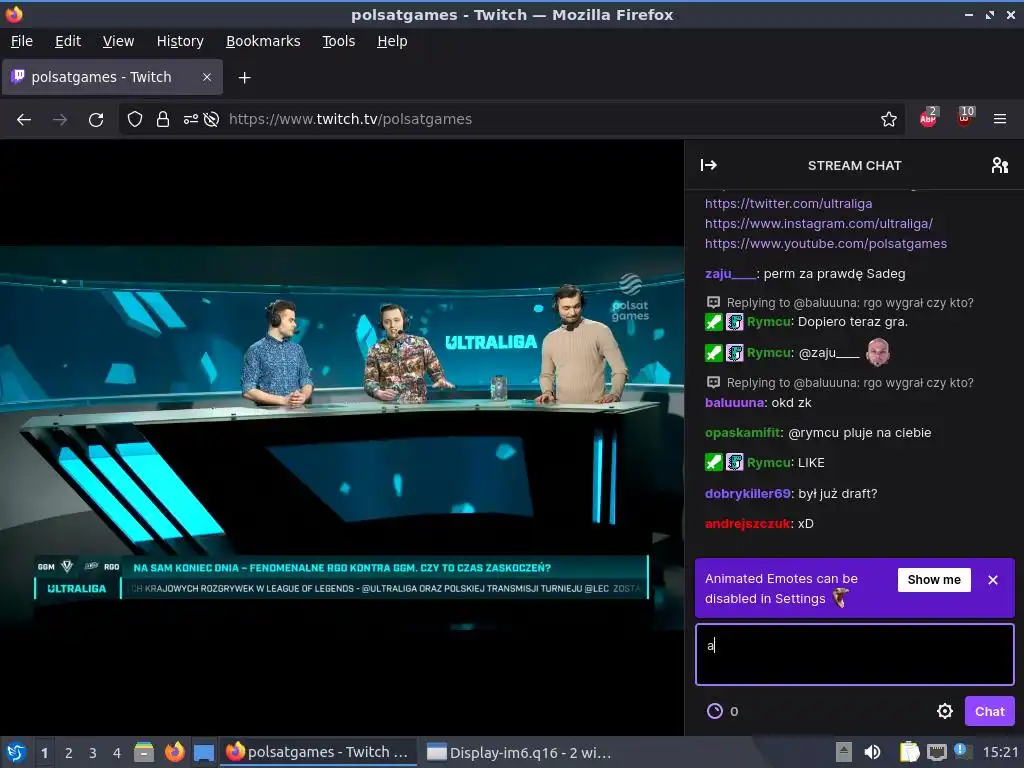Open channel points balance icon
This screenshot has width=1024, height=768.
point(715,711)
